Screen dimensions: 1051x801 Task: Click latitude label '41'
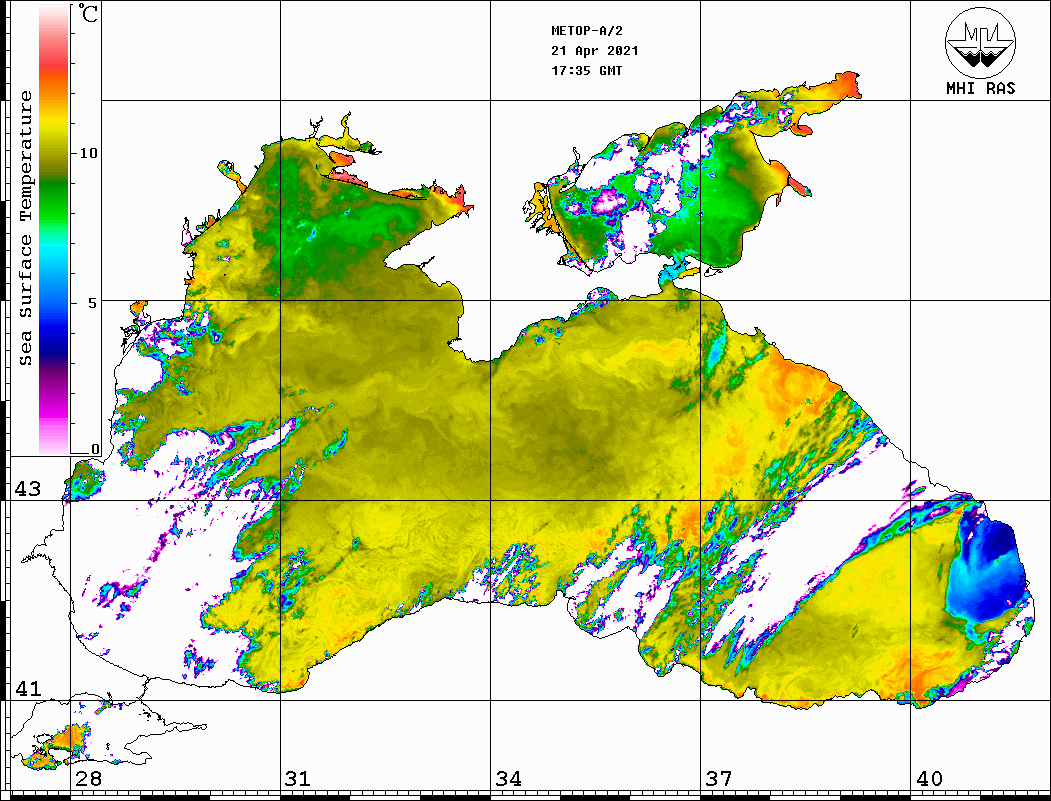[x=28, y=689]
